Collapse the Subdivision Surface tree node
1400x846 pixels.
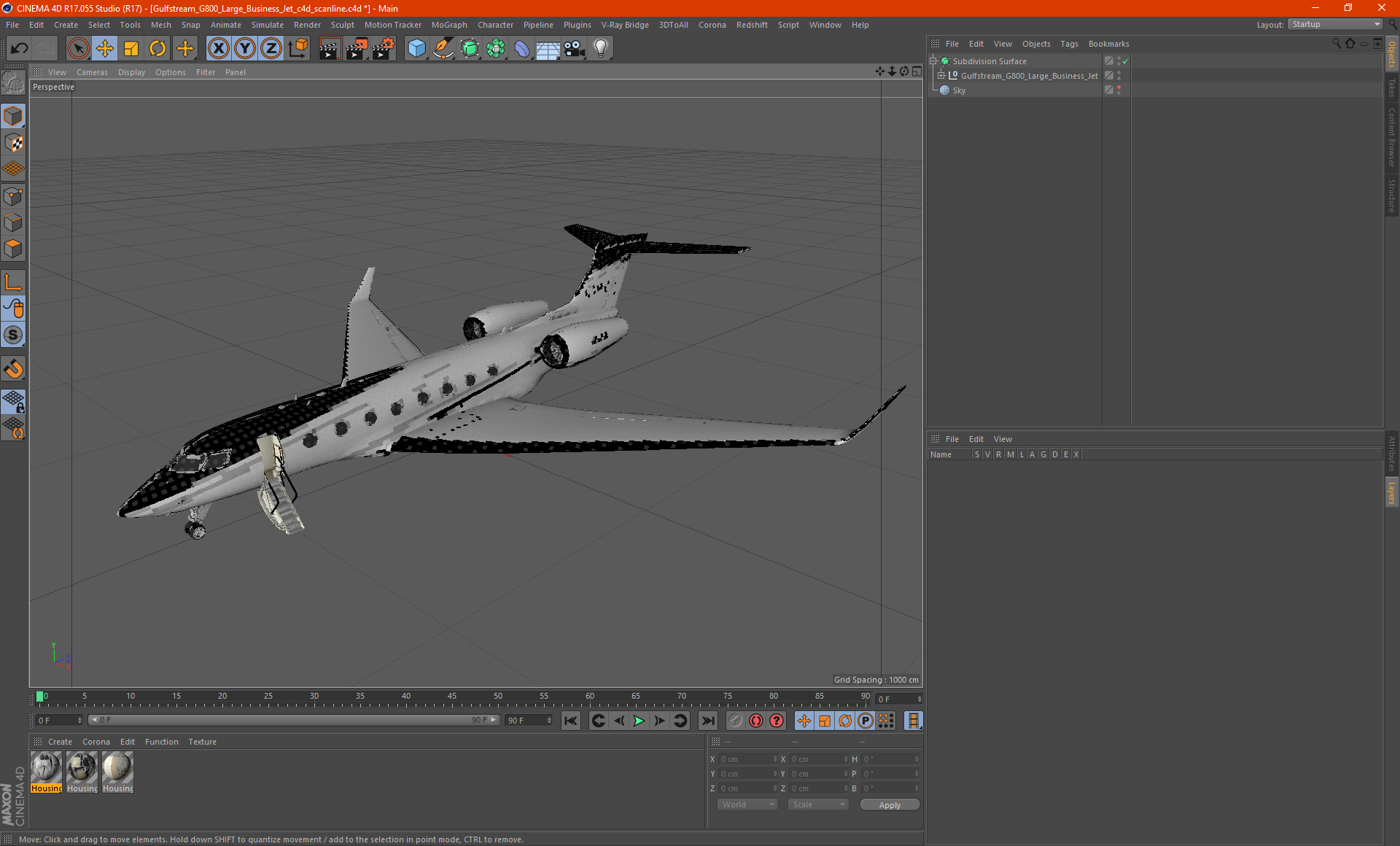pos(933,61)
